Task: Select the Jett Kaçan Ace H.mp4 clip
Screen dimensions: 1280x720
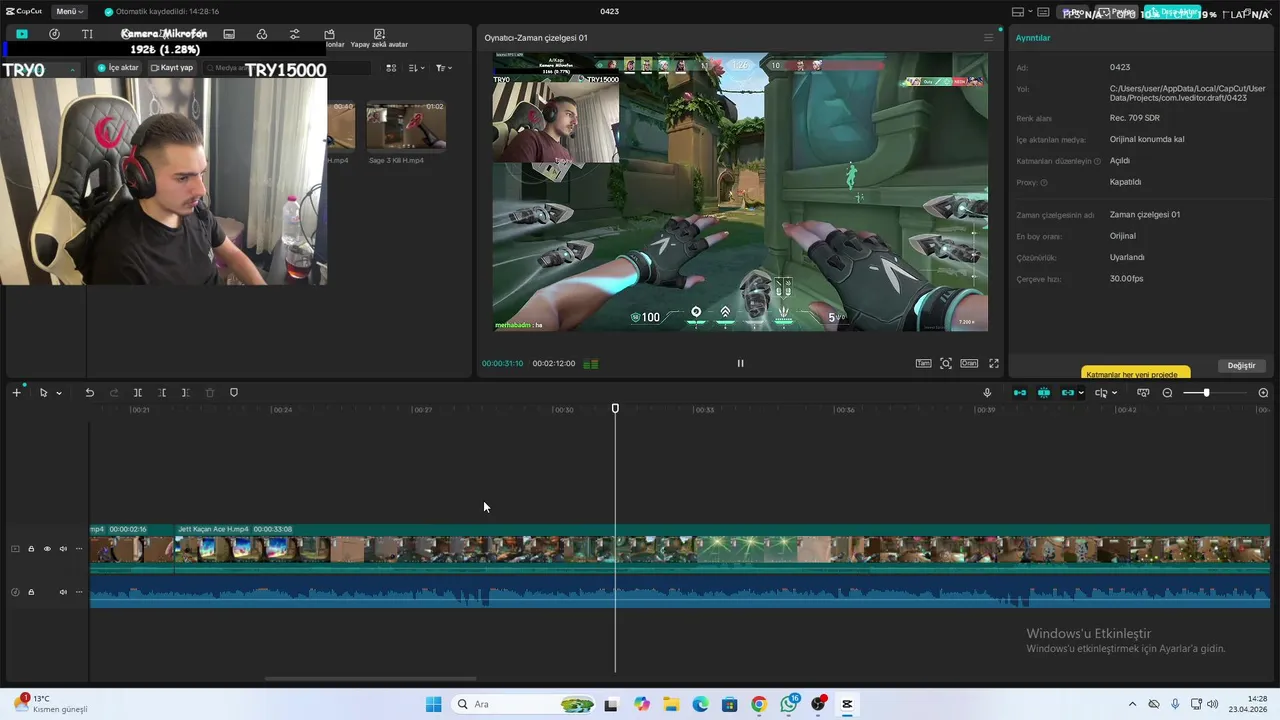Action: [722, 549]
